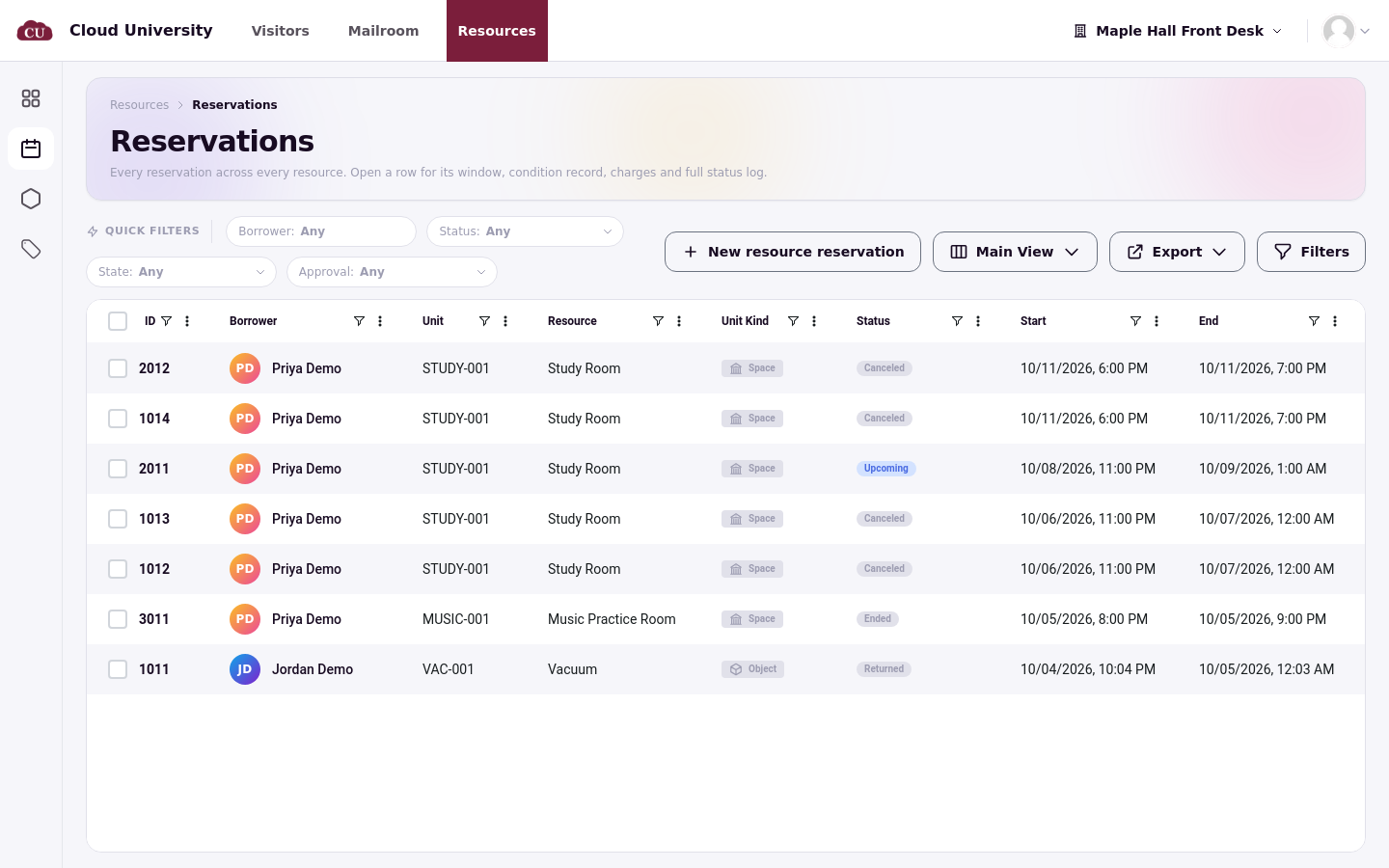Filter the End column
This screenshot has height=868, width=1389.
pyautogui.click(x=1314, y=321)
